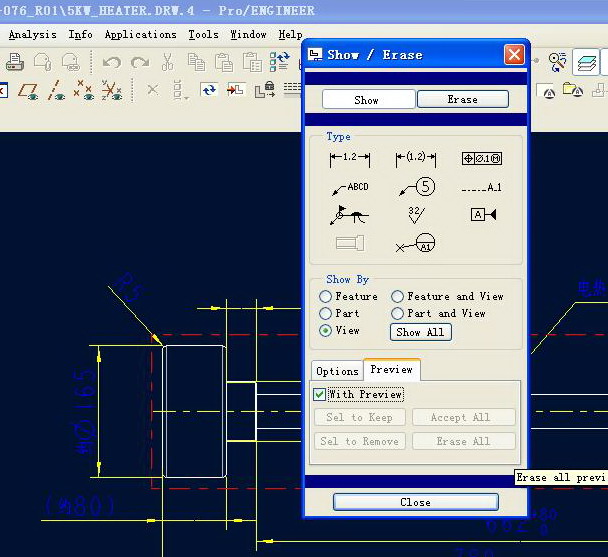Screen dimensions: 608x557
Task: Toggle datum point display icon
Action: coord(84,91)
